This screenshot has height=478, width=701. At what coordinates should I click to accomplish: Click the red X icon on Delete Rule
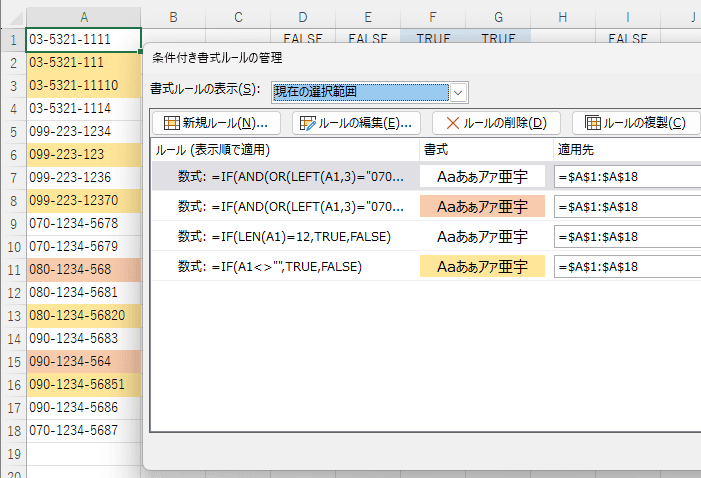click(453, 123)
